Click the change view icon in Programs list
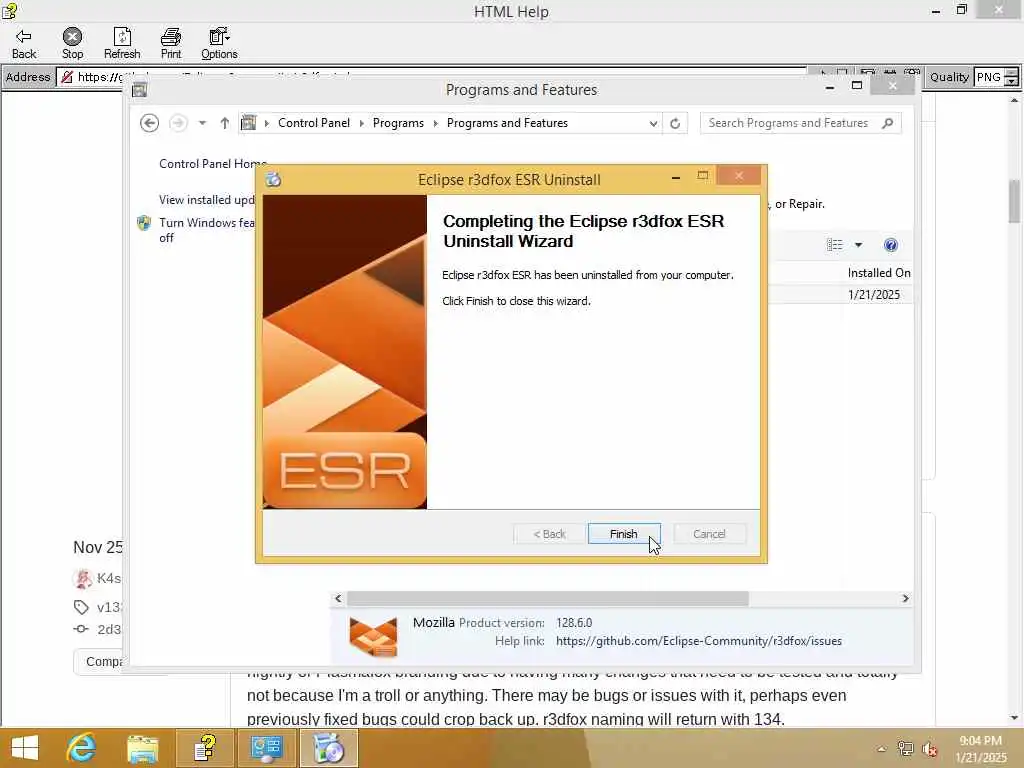 (835, 245)
